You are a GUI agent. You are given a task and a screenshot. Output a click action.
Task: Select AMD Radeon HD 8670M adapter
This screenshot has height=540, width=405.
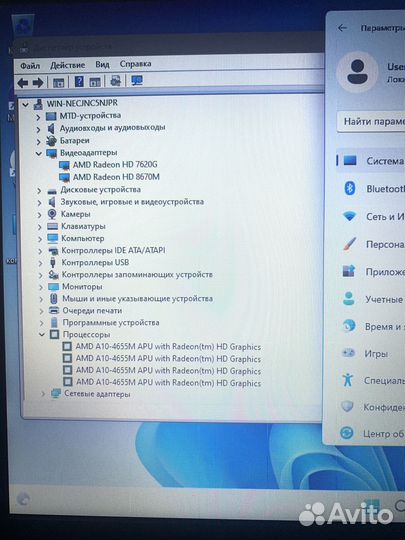116,177
